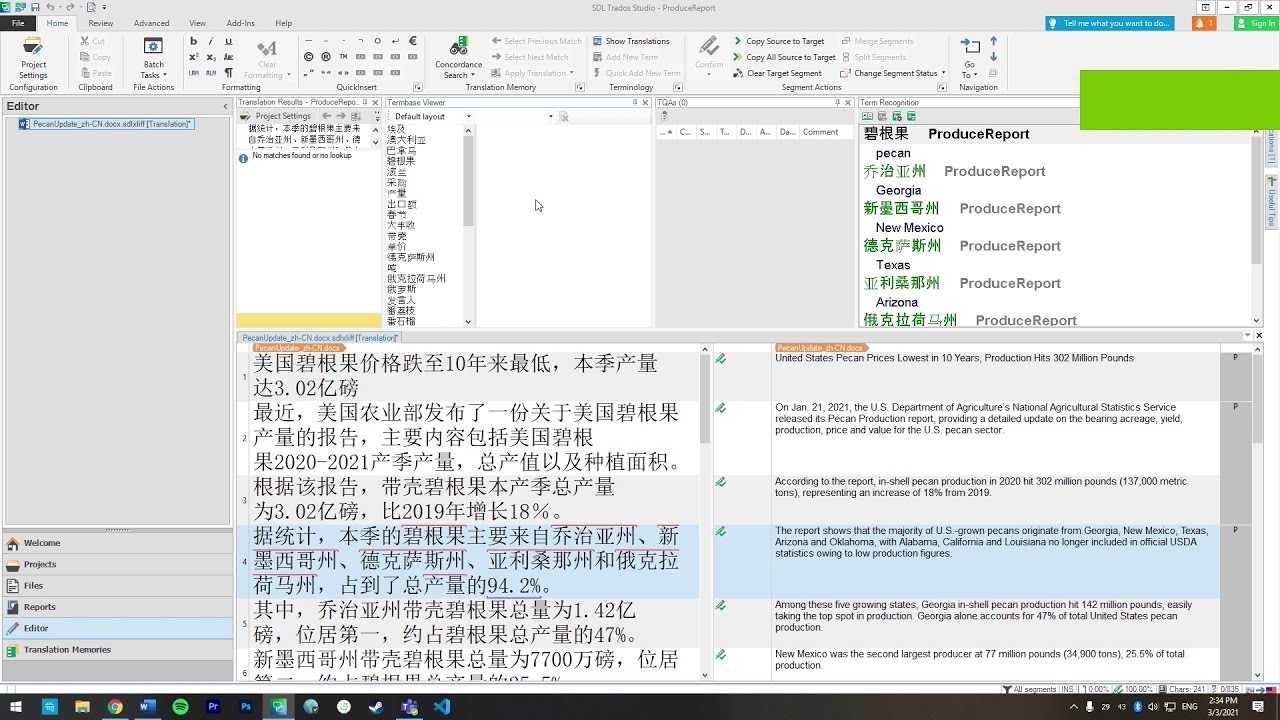Image resolution: width=1280 pixels, height=720 pixels.
Task: Click Show Translations in Terminology group
Action: point(631,41)
